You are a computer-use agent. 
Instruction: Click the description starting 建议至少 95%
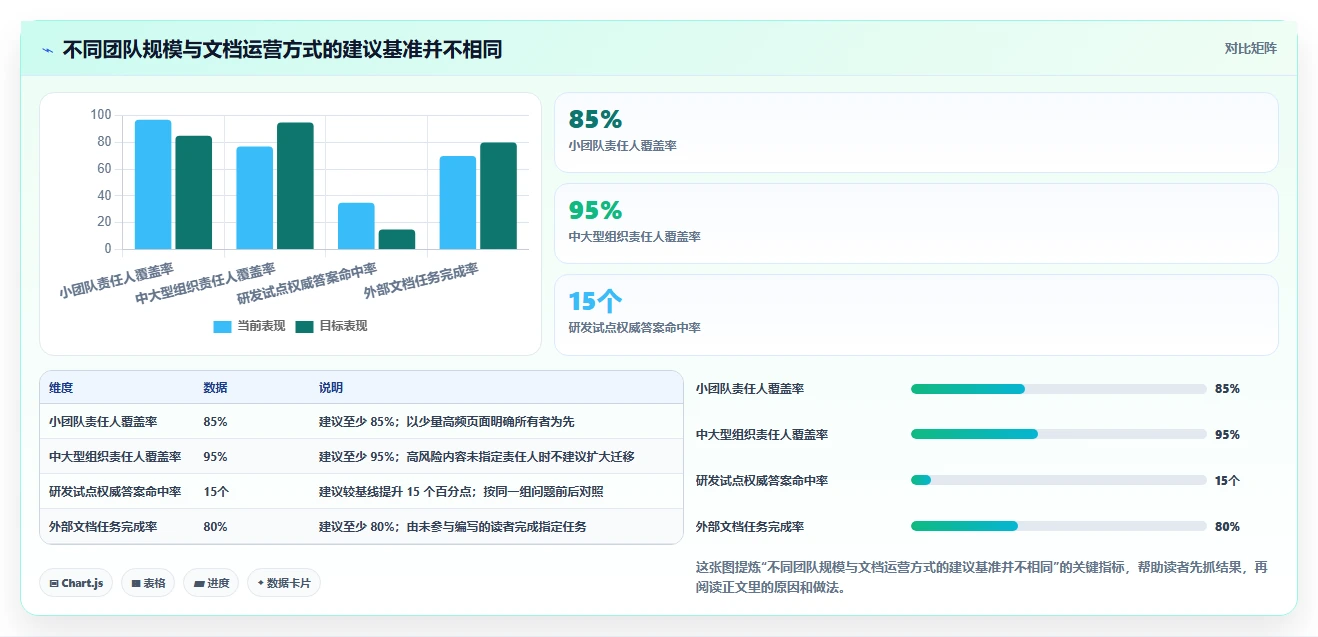pos(477,457)
